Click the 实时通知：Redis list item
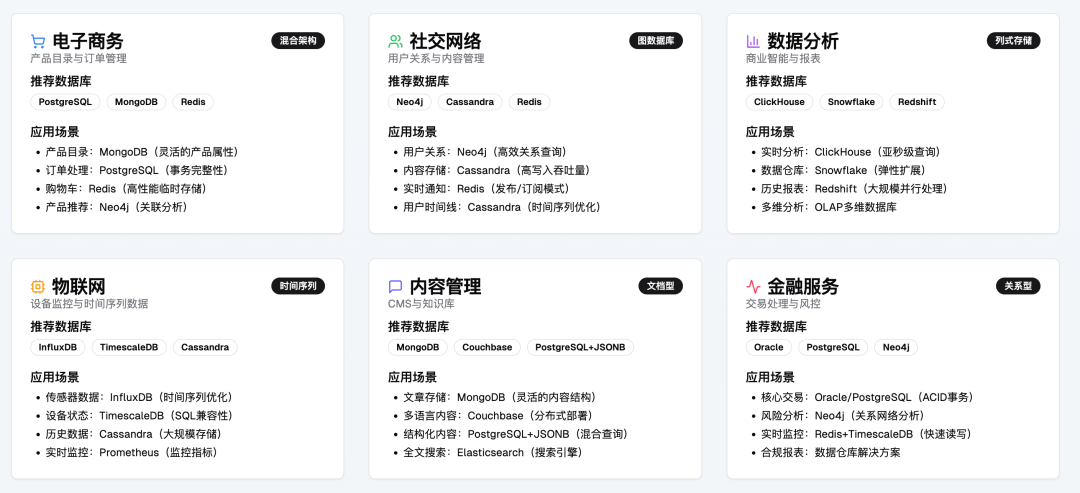 [x=486, y=189]
